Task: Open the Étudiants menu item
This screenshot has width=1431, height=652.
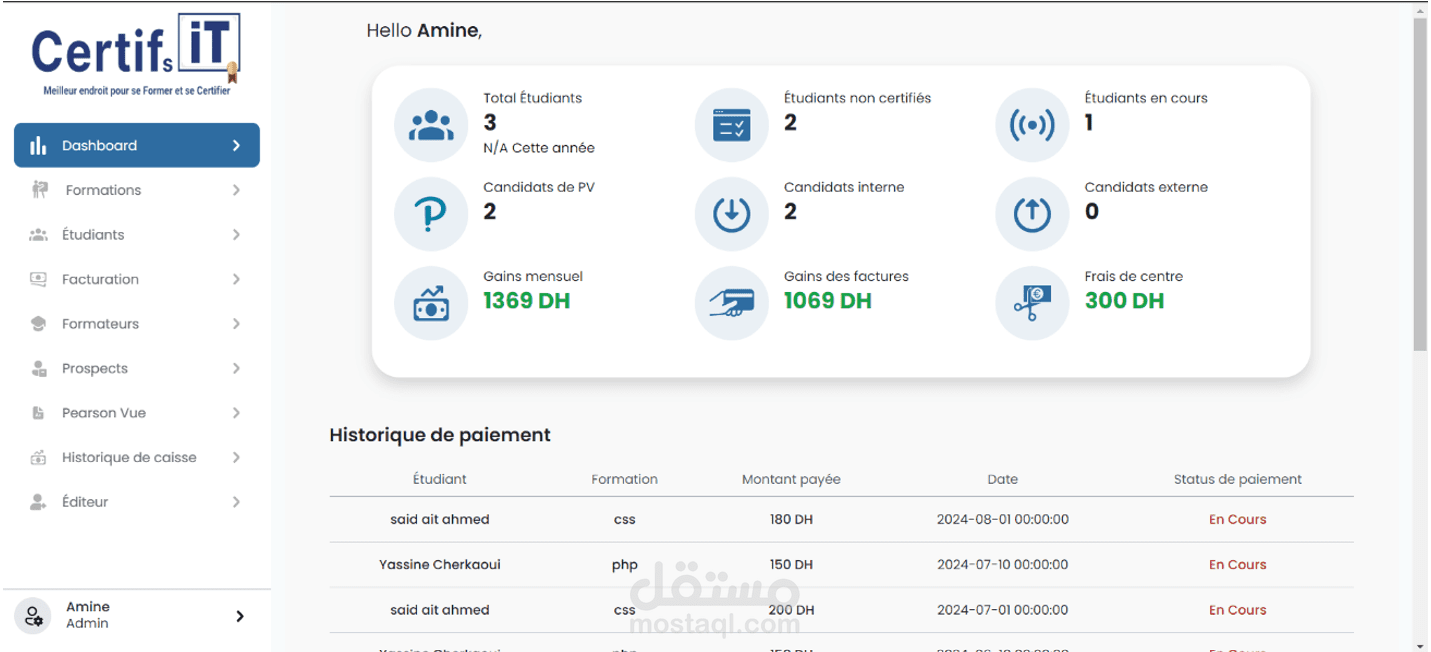Action: [x=137, y=235]
